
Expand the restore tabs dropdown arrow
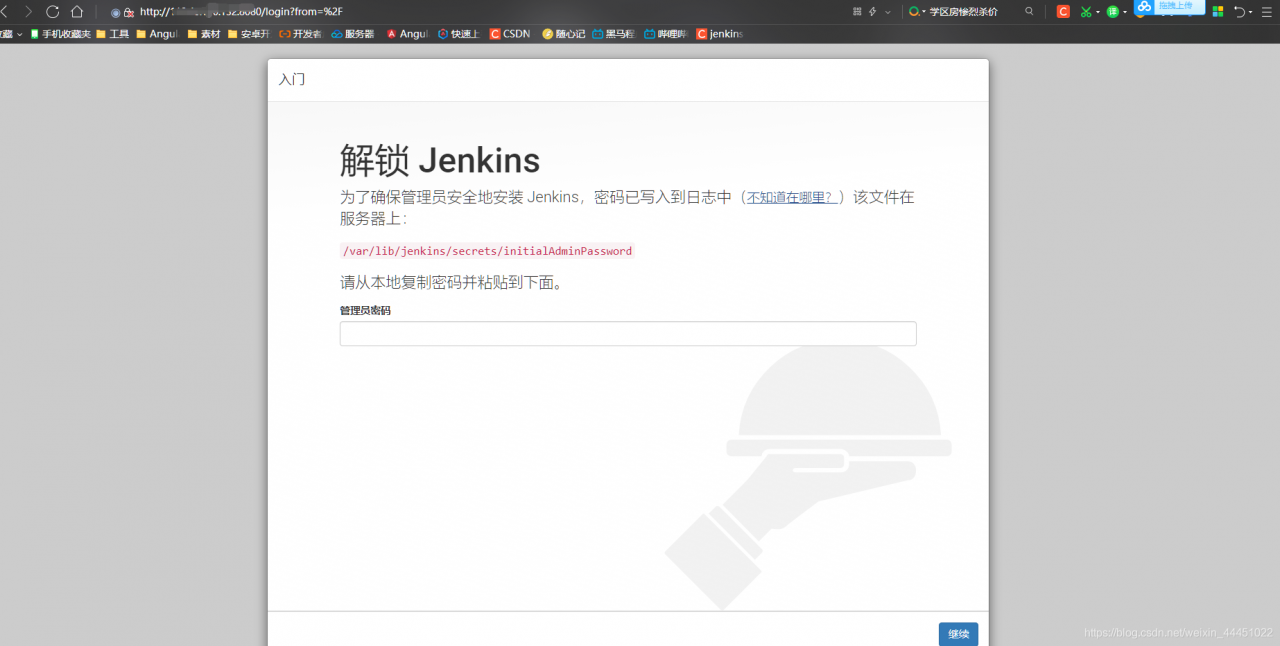point(1251,12)
